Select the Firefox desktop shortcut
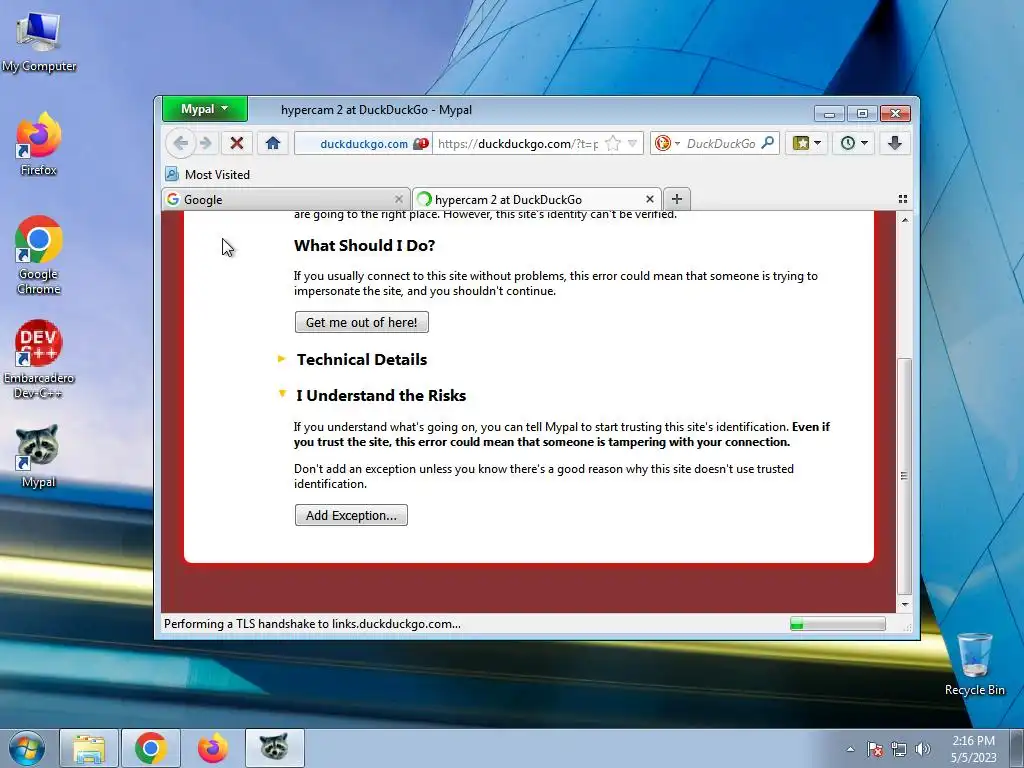This screenshot has height=768, width=1024. point(39,144)
